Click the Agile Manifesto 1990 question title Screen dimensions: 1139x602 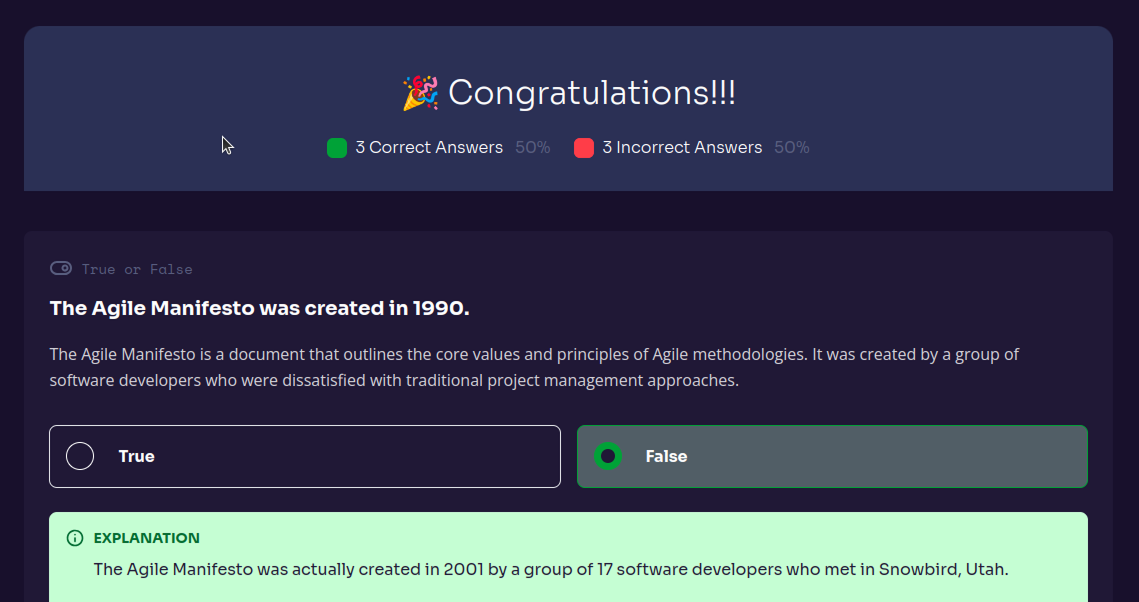(x=259, y=308)
